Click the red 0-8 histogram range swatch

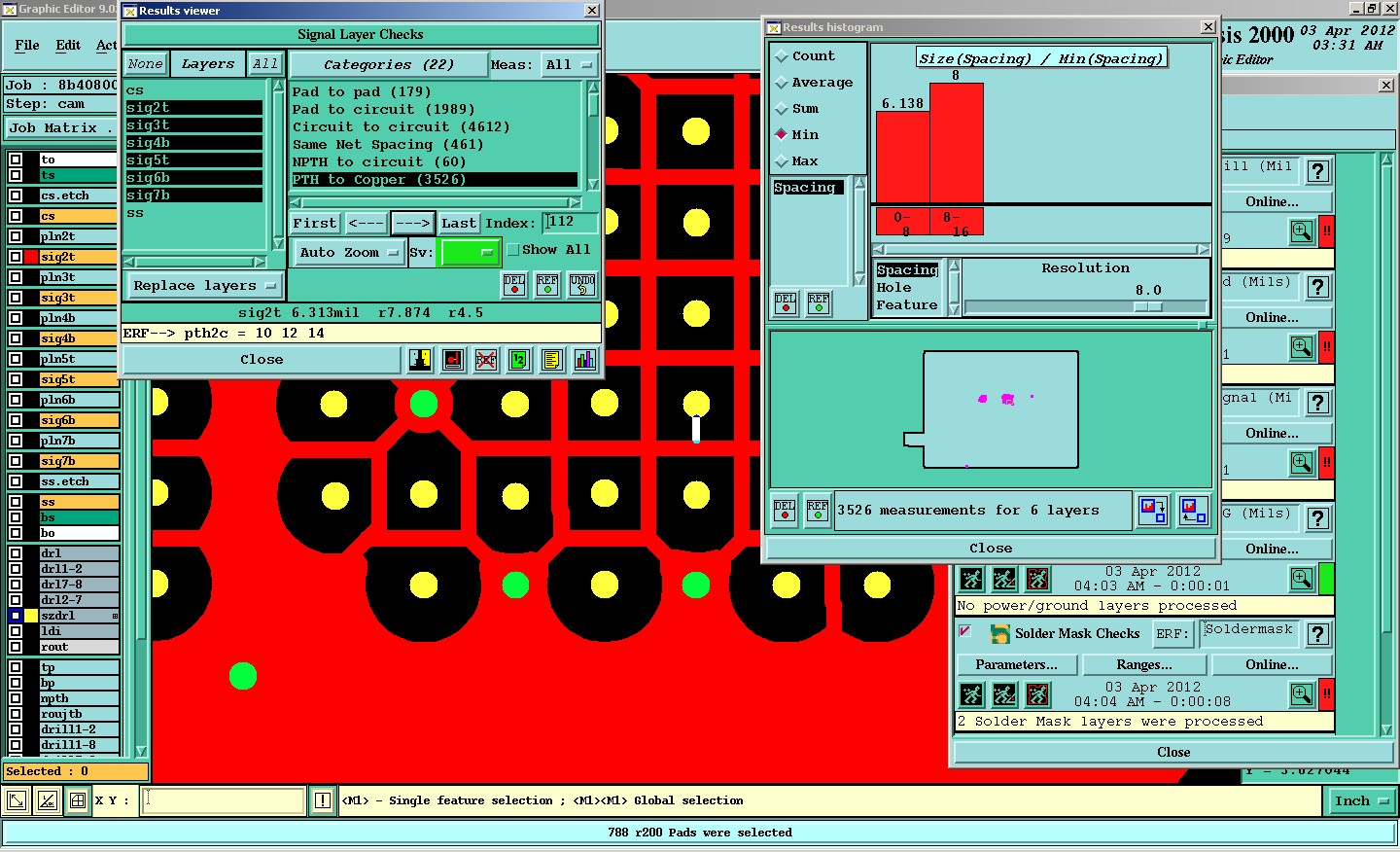tap(902, 222)
